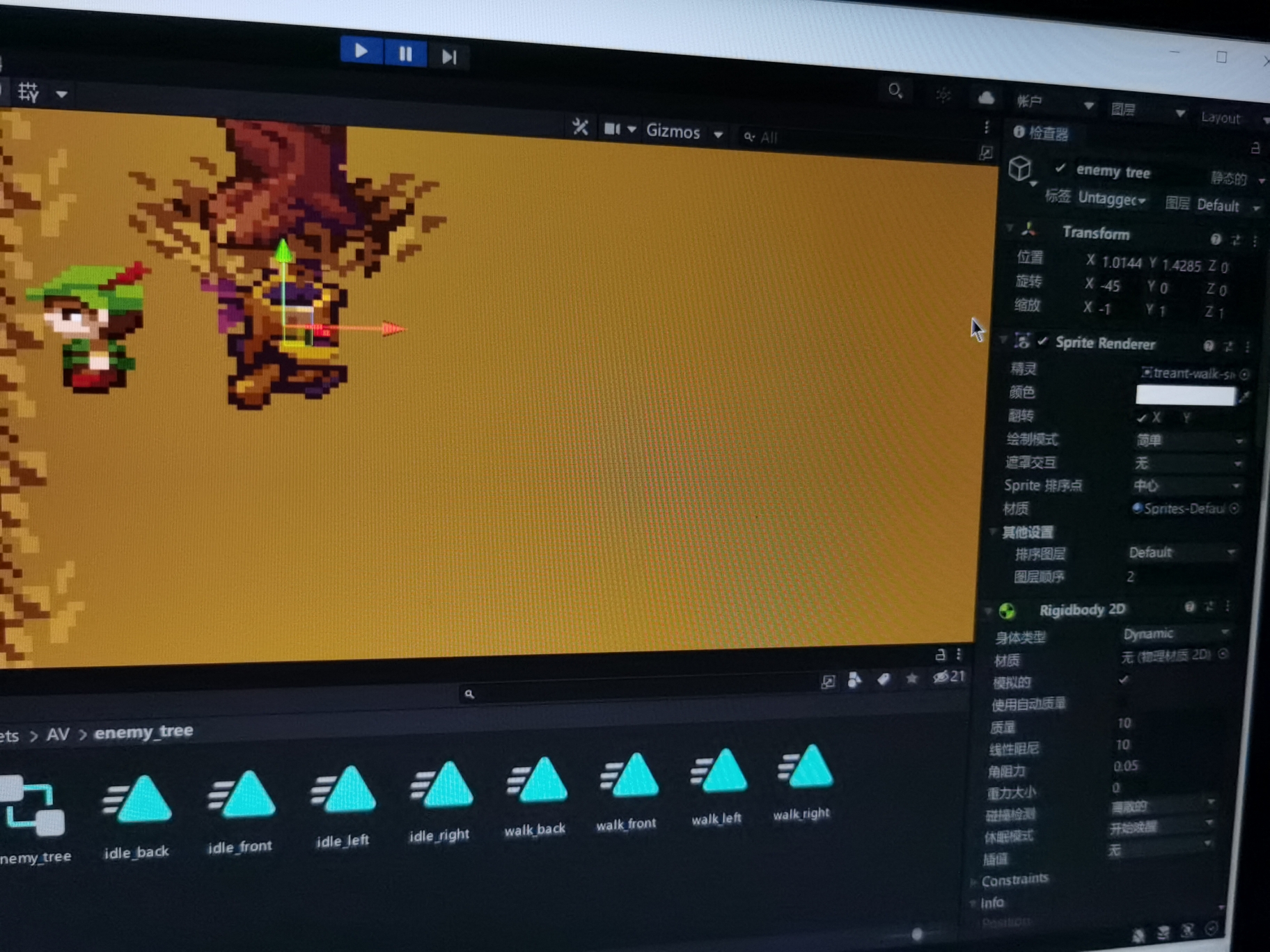The image size is (1270, 952).
Task: Click the Rigidbody 2D component icon
Action: [x=1007, y=611]
